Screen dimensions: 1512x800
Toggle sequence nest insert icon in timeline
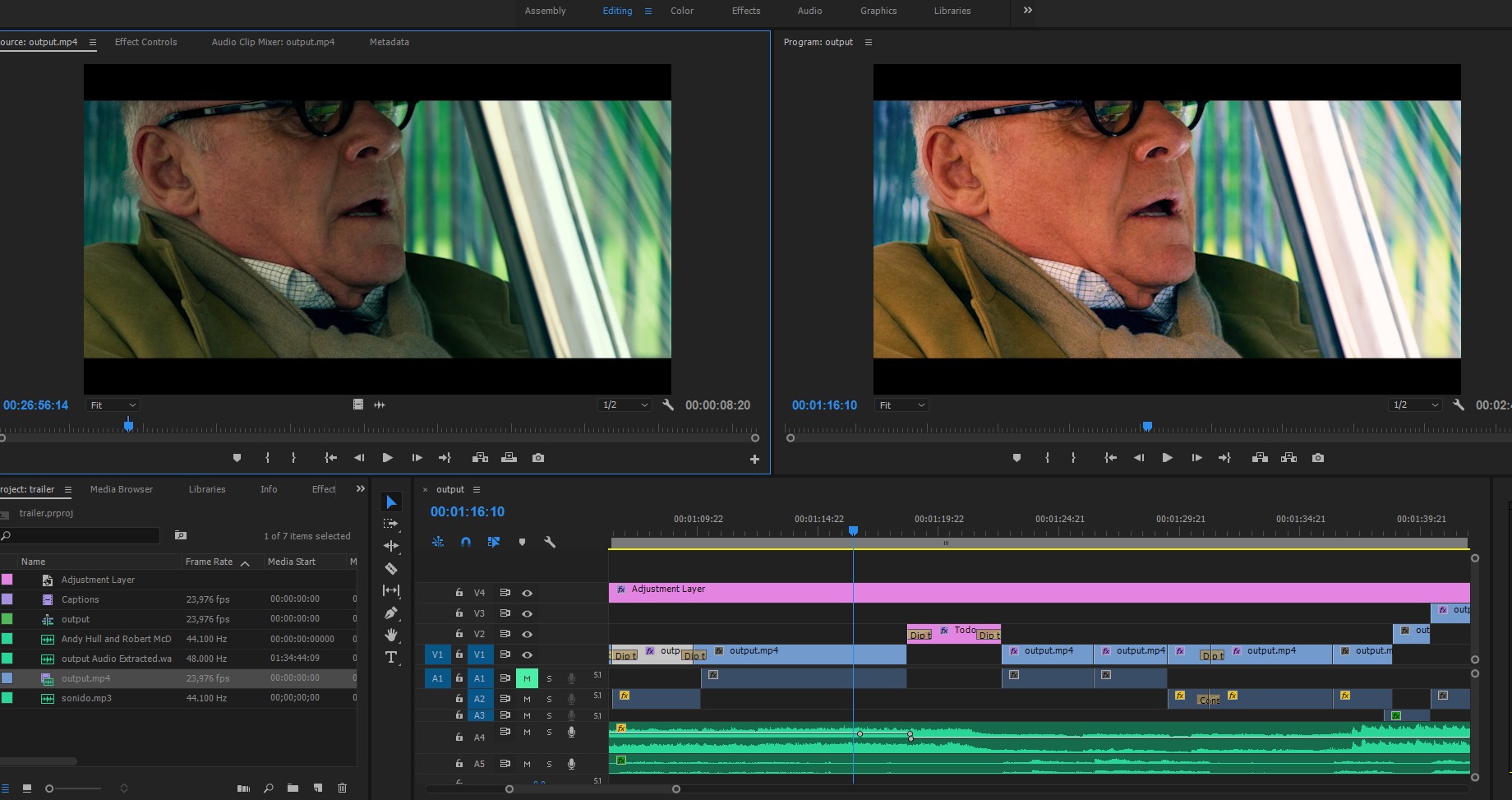tap(438, 542)
